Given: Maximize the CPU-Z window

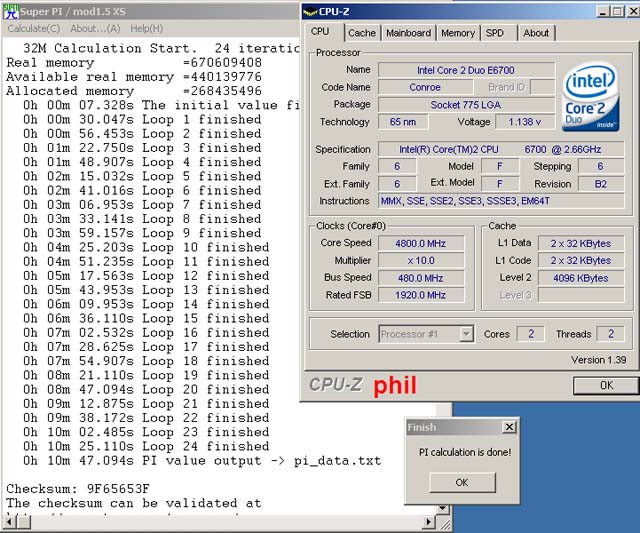Looking at the screenshot, I should tap(618, 11).
